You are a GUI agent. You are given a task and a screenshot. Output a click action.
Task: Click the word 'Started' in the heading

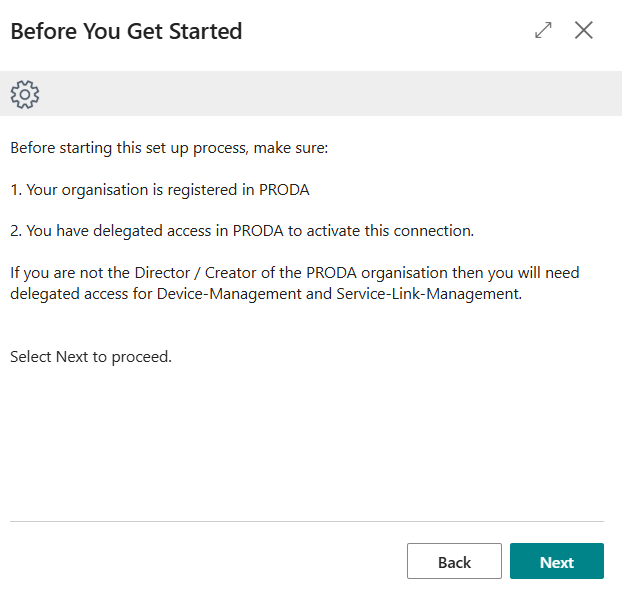[205, 31]
